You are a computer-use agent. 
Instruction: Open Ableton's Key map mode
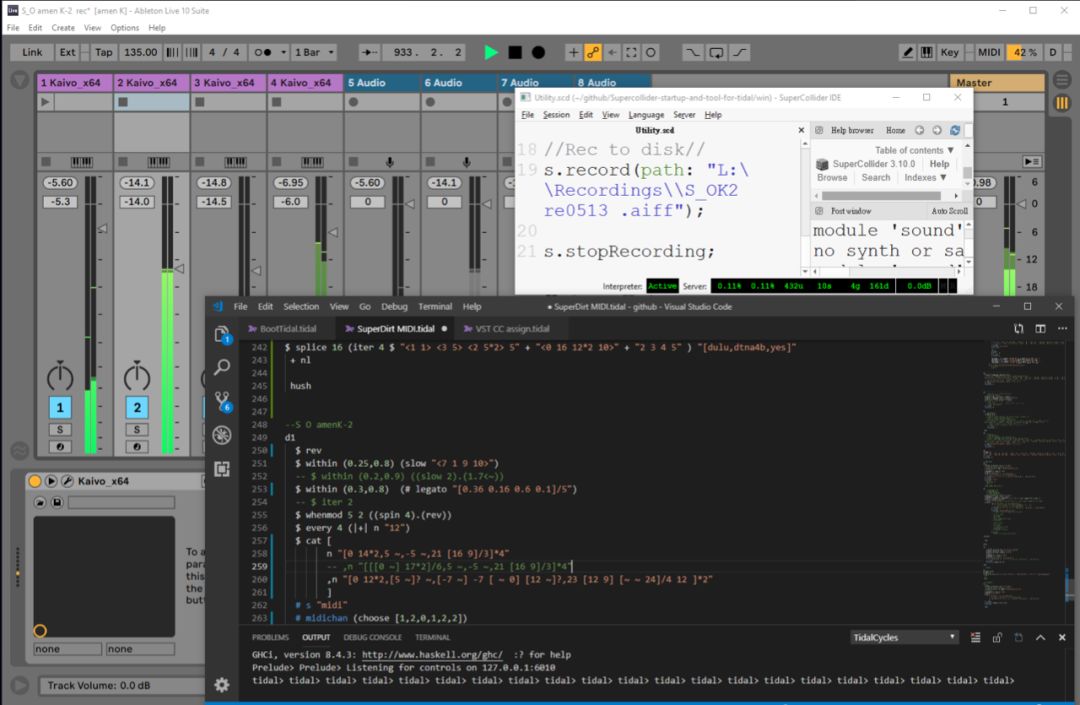tap(949, 52)
